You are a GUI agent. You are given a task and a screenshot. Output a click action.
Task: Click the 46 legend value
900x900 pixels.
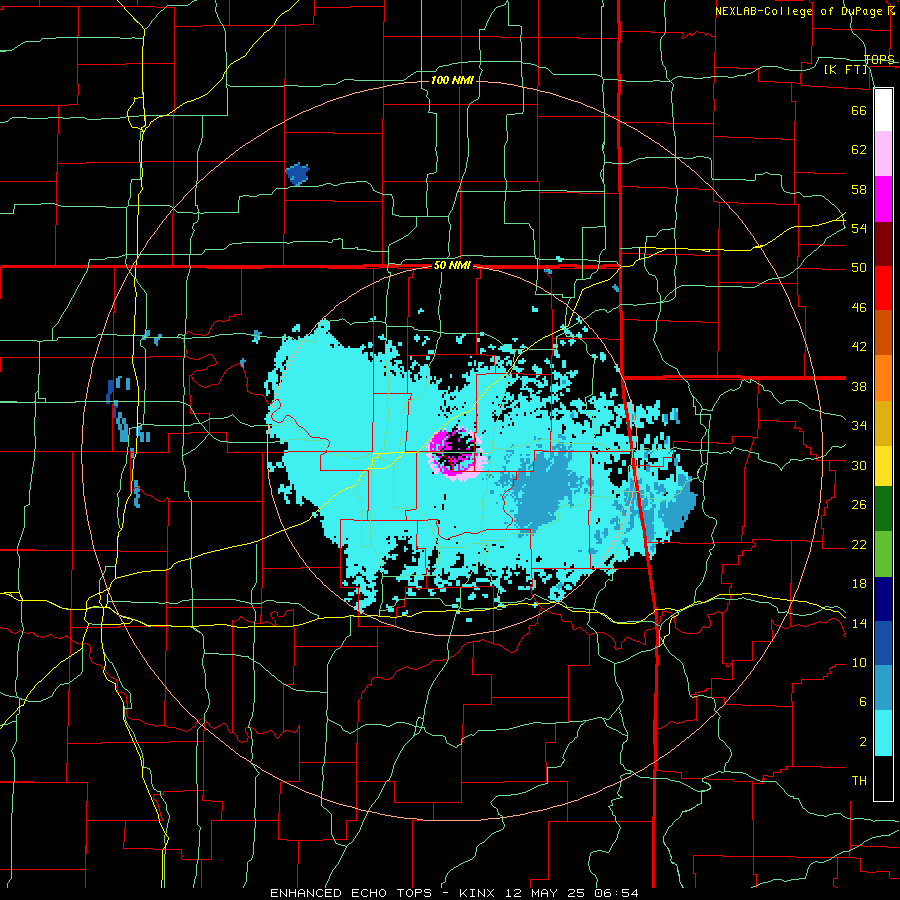[859, 308]
